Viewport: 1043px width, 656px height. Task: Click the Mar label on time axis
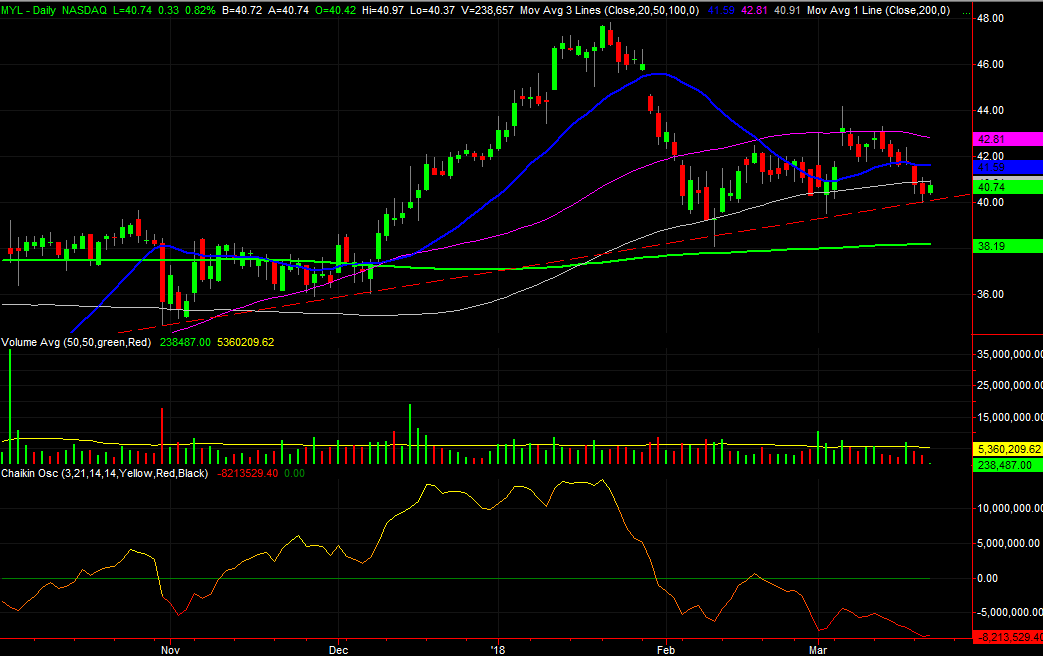point(818,647)
